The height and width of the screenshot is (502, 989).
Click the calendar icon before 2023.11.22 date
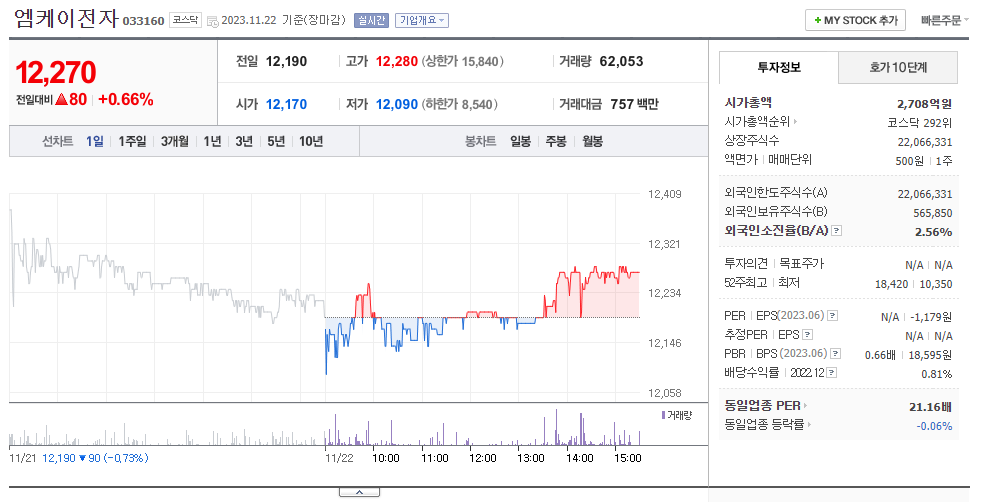213,21
